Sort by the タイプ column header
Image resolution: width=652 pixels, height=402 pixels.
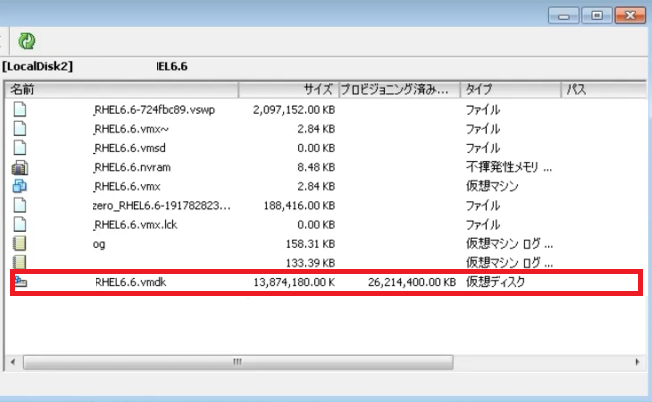tap(511, 89)
